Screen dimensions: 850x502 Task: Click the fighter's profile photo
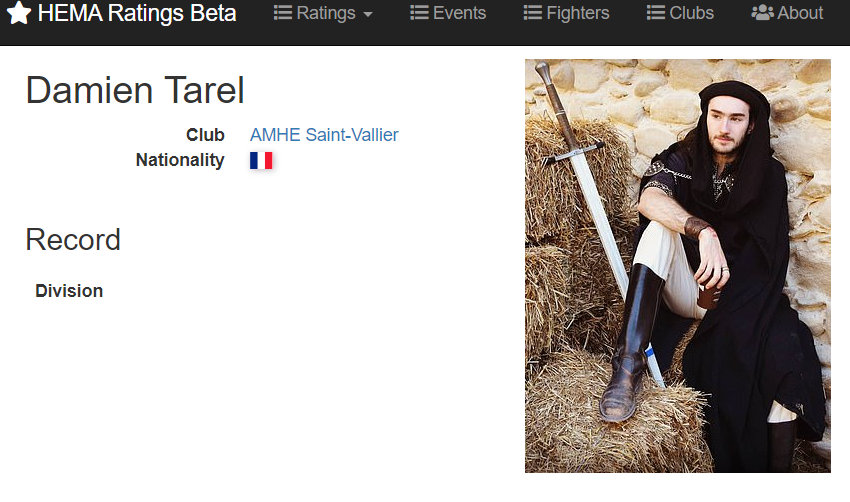pos(677,265)
